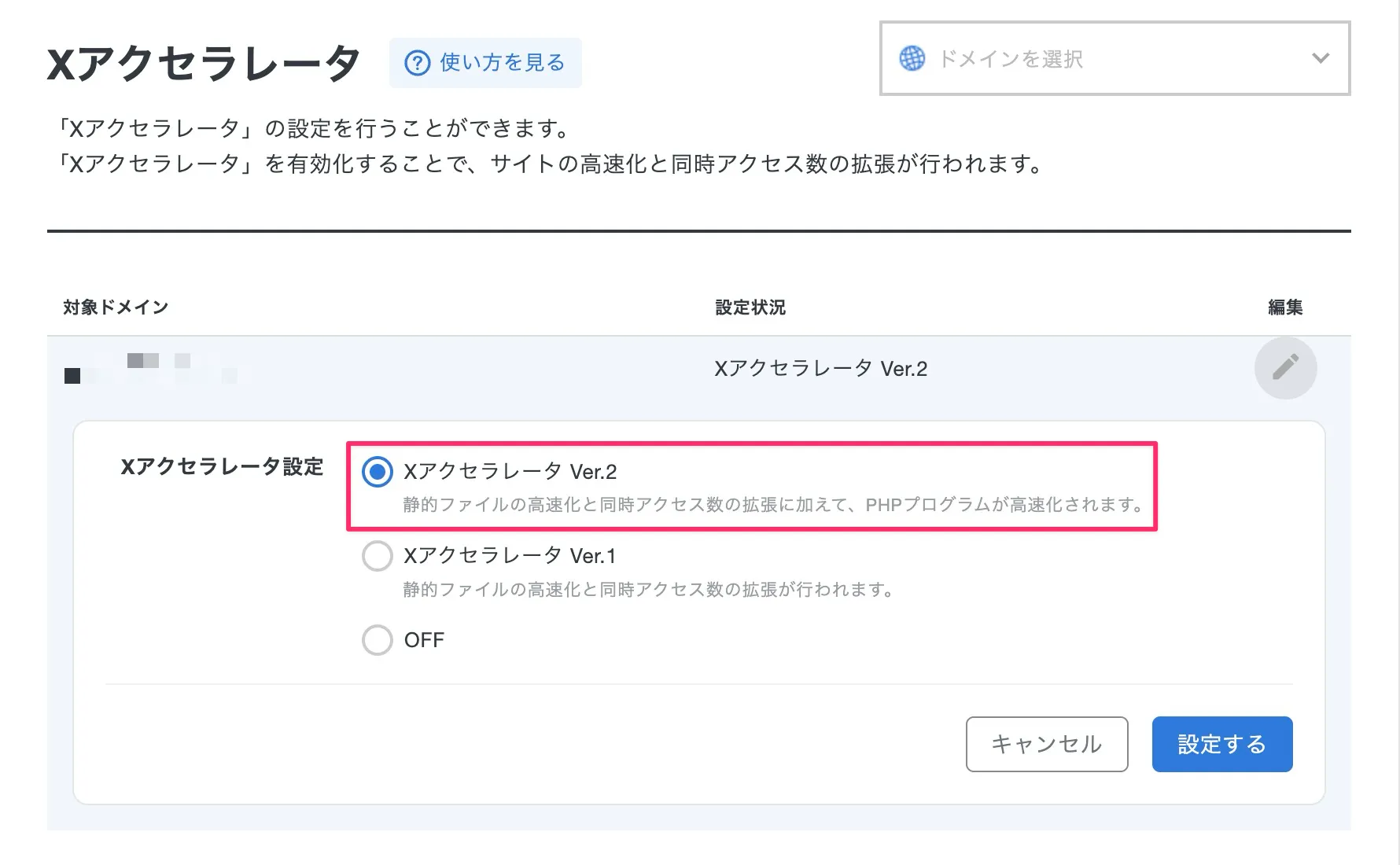Viewport: 1400px width, 865px height.
Task: Click the 設定状況 column header
Action: pyautogui.click(x=750, y=307)
